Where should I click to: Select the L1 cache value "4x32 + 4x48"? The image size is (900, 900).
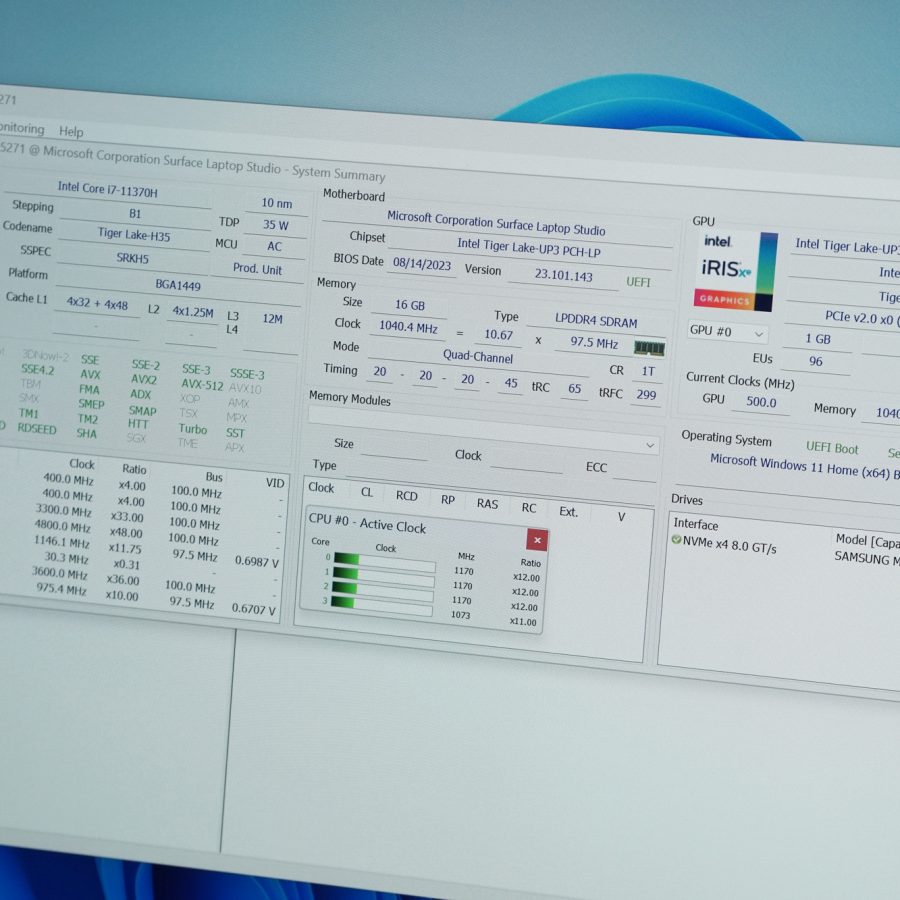coord(97,303)
